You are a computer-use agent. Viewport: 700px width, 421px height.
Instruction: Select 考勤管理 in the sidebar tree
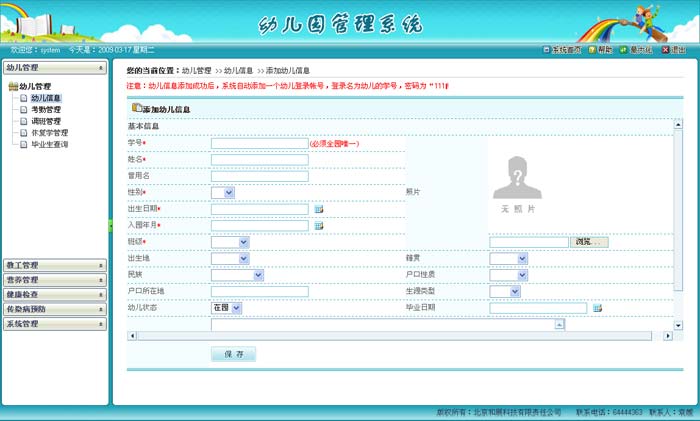[x=45, y=110]
